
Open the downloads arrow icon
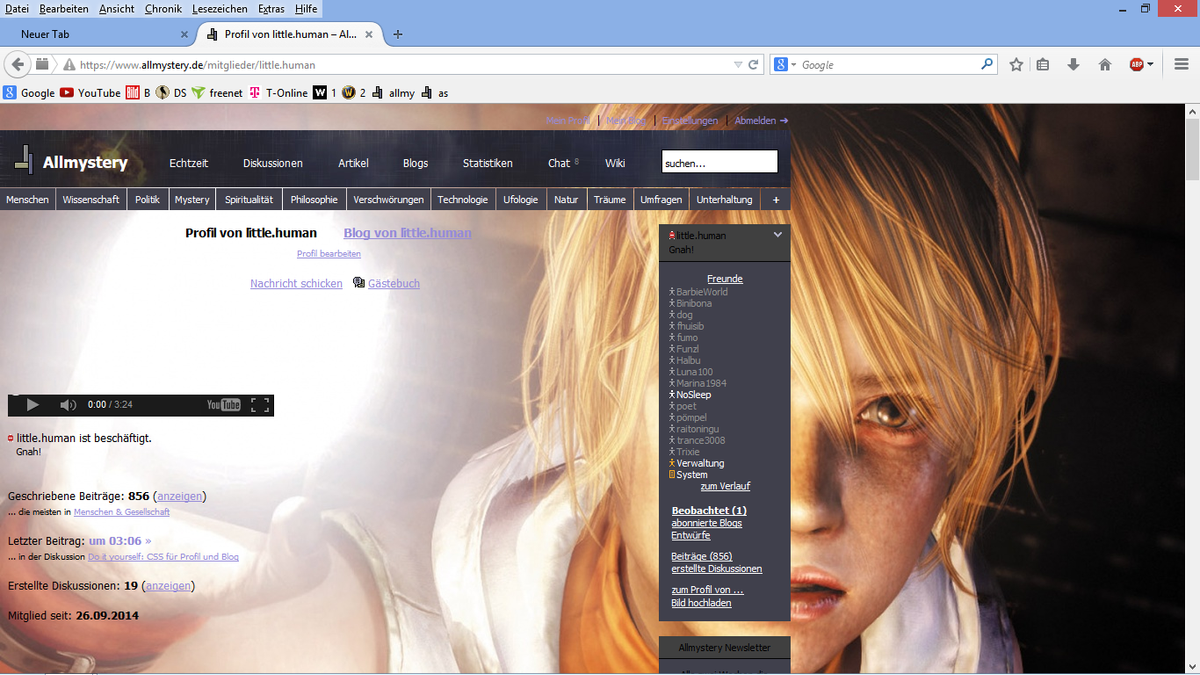1073,64
